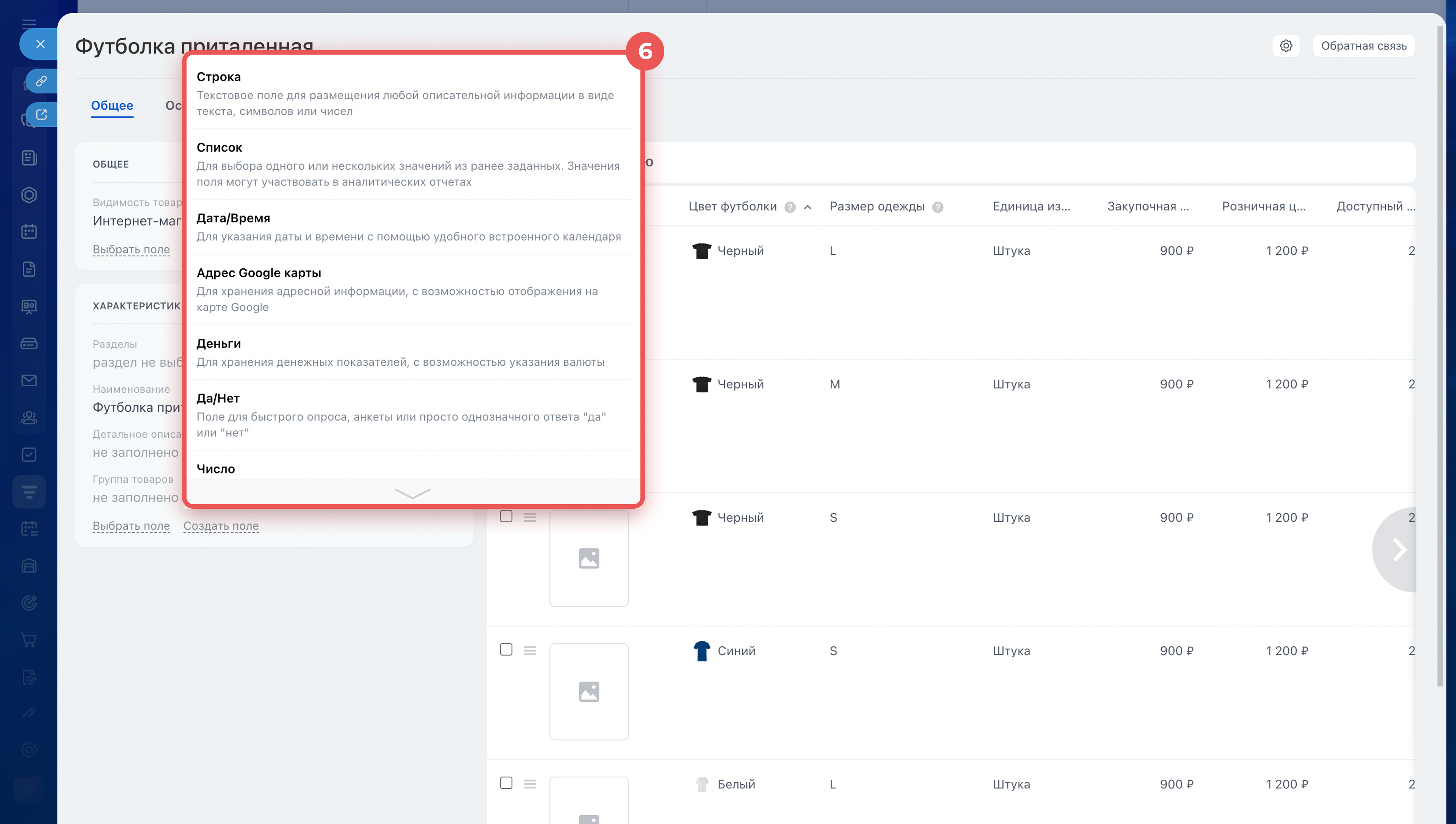
Task: Open the mail icon in left sidebar
Action: click(29, 380)
